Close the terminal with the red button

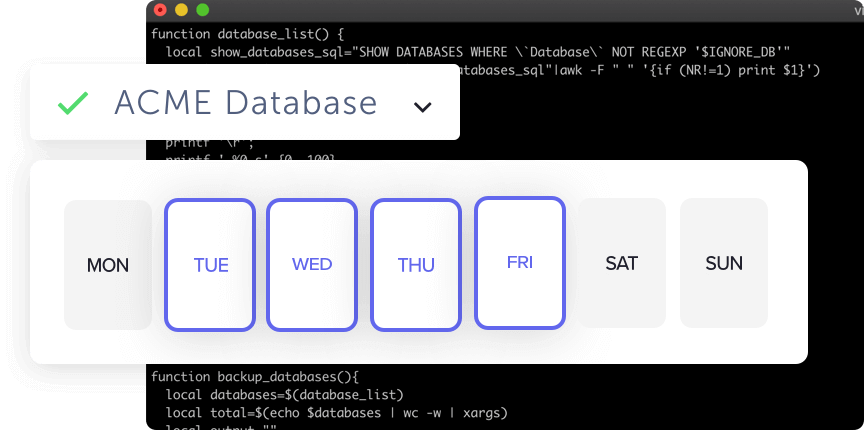tap(160, 10)
